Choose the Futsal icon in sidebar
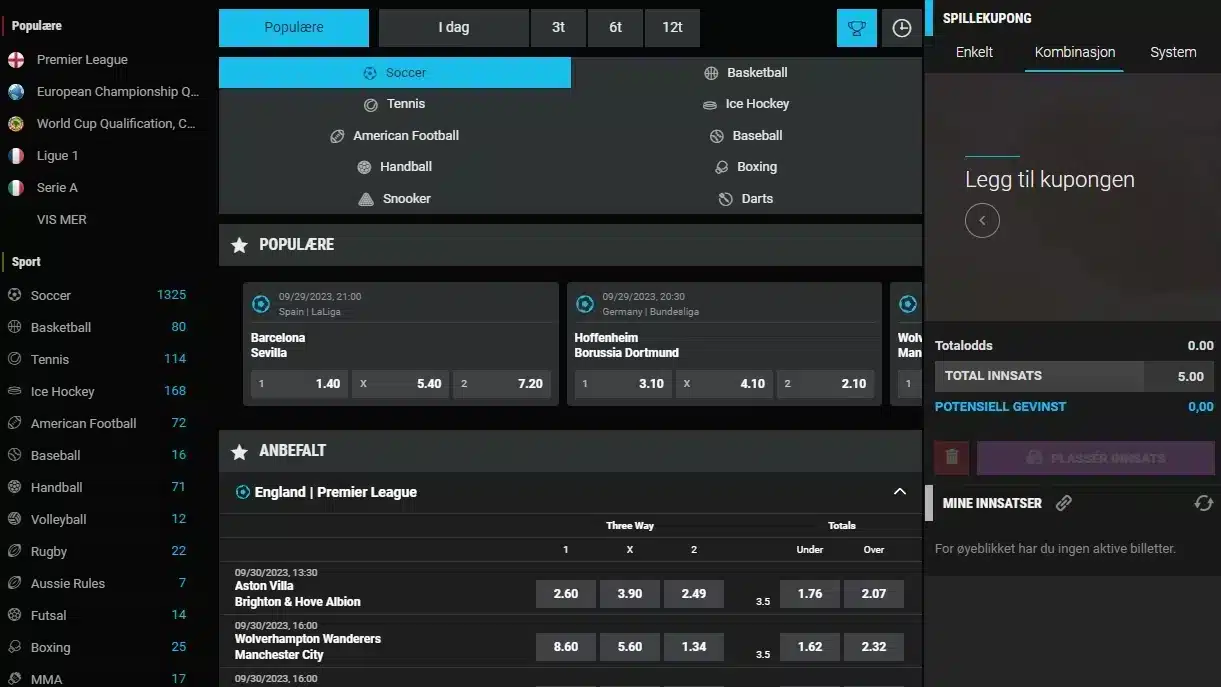Screen dimensions: 1221x687 click(x=14, y=615)
